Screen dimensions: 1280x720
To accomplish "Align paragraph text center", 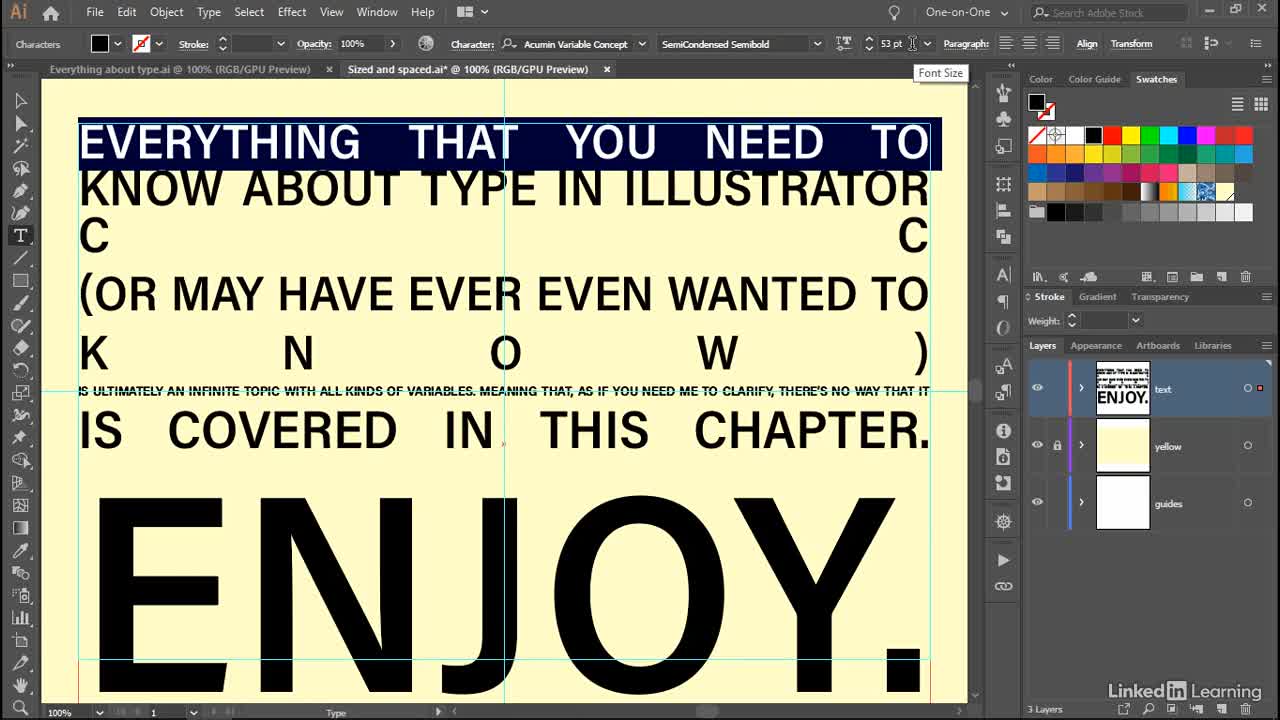I will tap(1029, 43).
